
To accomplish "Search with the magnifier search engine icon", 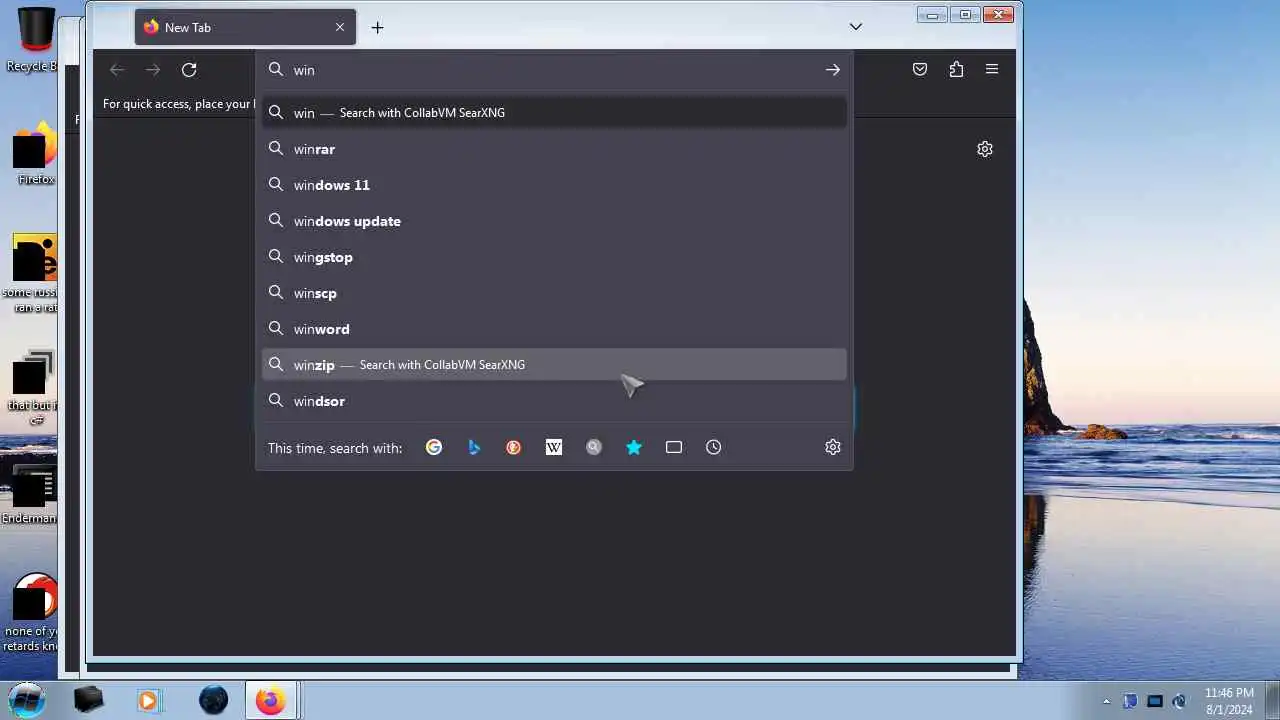I will pos(594,447).
